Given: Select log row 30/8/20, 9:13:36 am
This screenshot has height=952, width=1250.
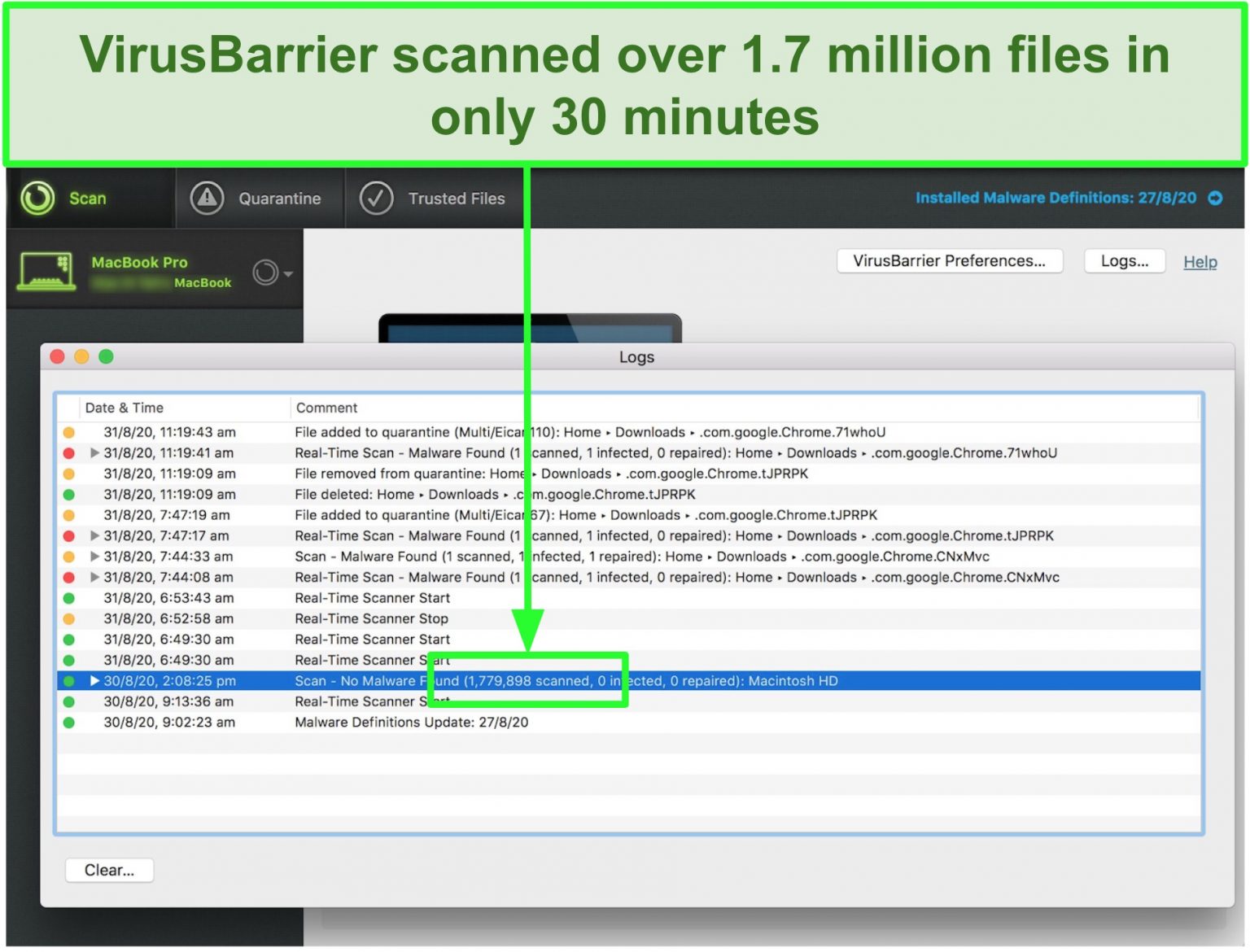Looking at the screenshot, I should 629,701.
